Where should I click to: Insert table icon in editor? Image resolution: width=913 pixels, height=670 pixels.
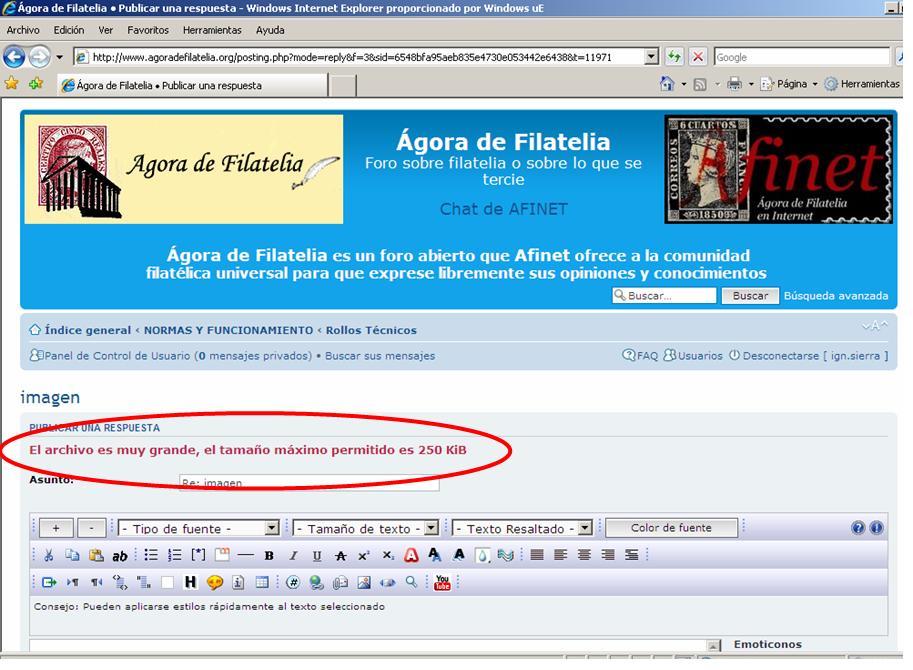pos(262,582)
